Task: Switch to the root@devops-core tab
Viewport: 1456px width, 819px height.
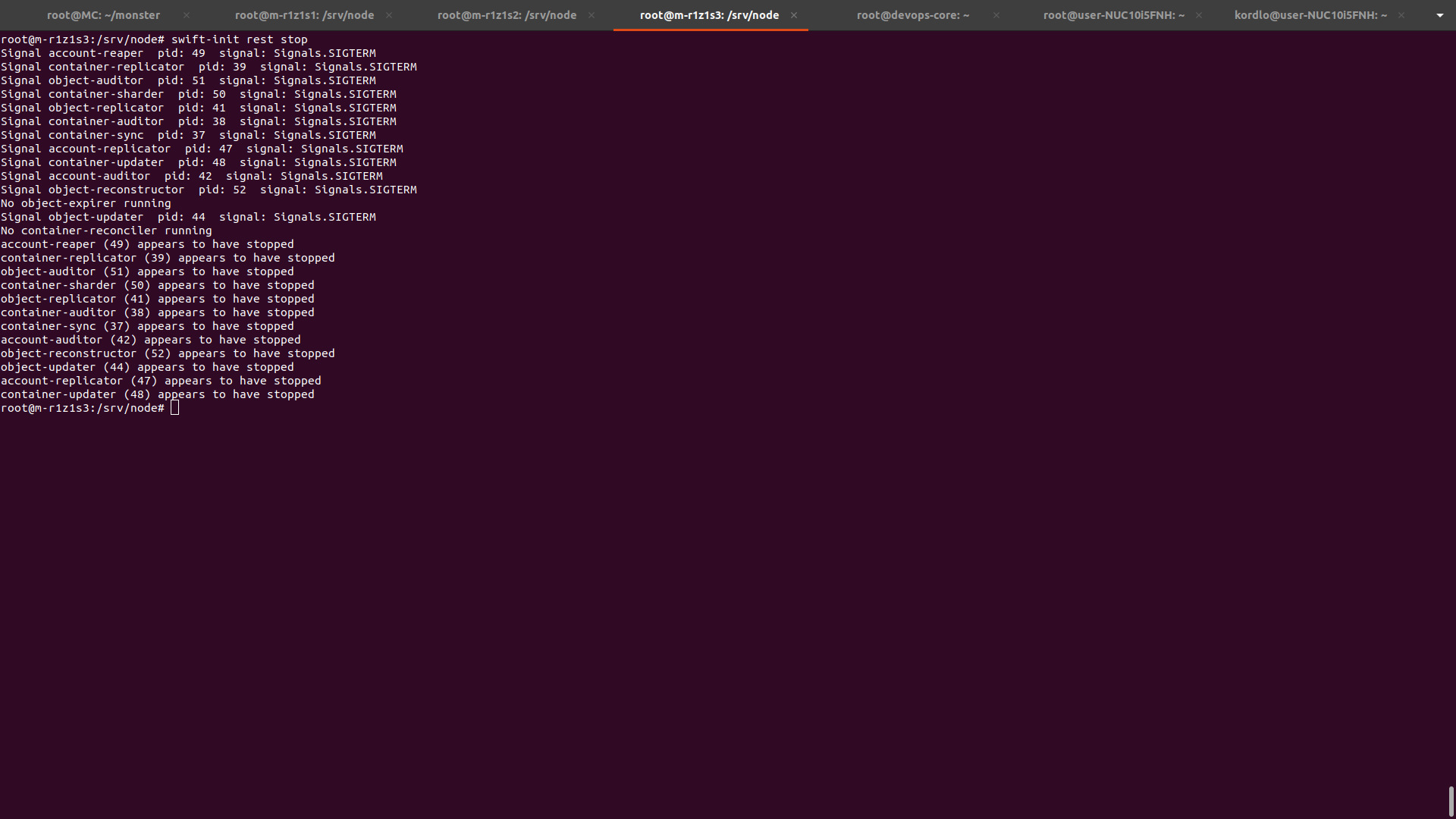Action: coord(912,15)
